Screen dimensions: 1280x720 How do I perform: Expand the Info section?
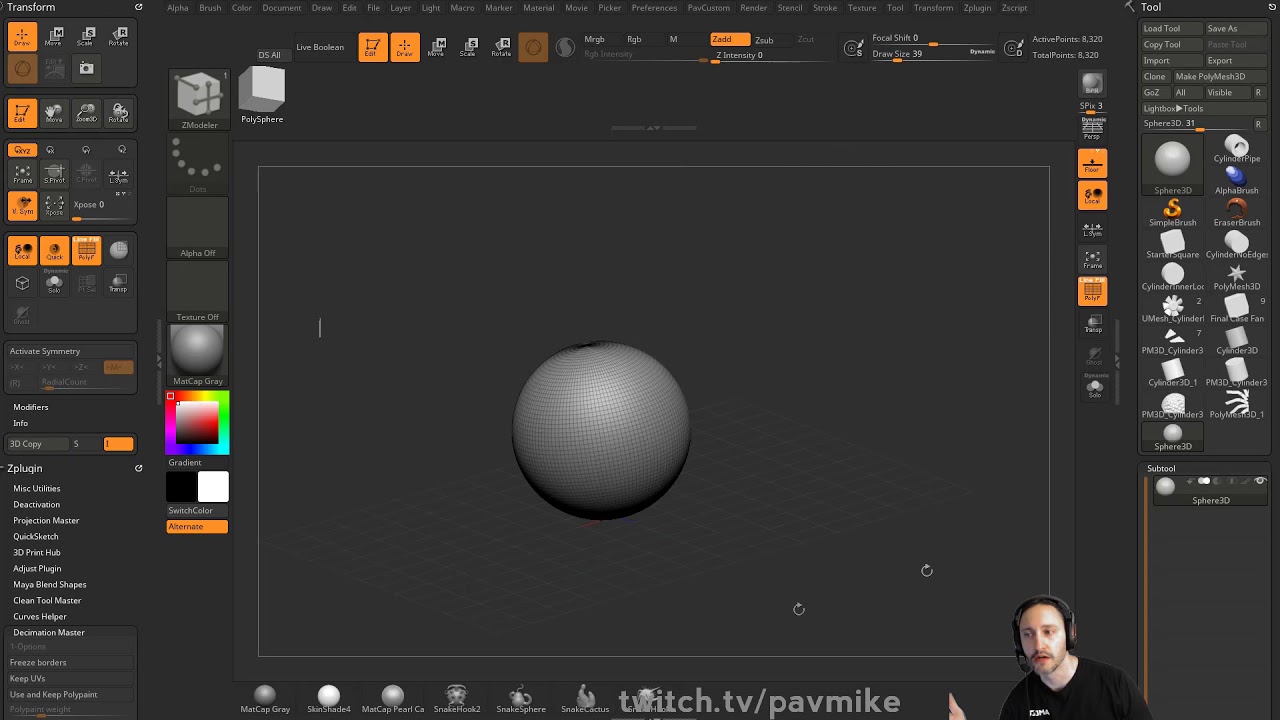20,423
